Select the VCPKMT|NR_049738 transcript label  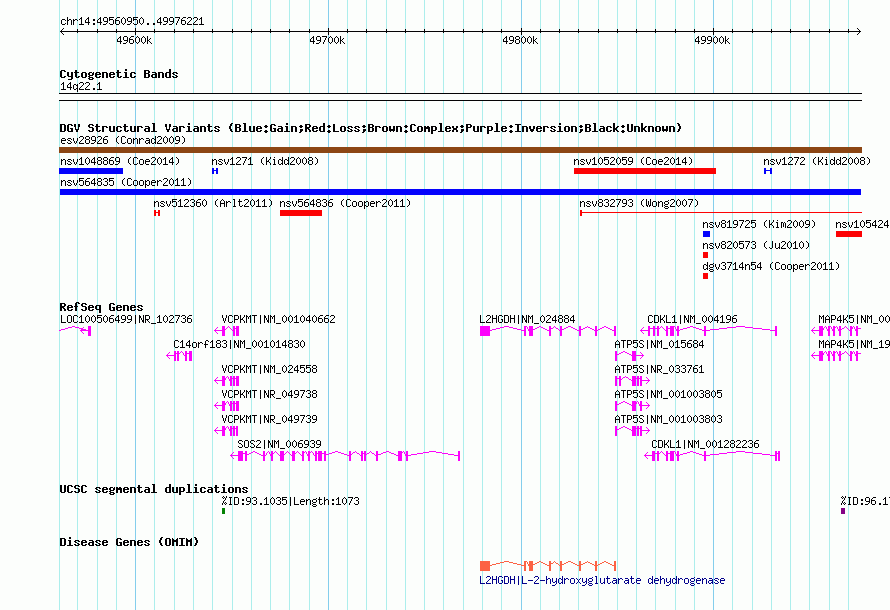[x=269, y=394]
